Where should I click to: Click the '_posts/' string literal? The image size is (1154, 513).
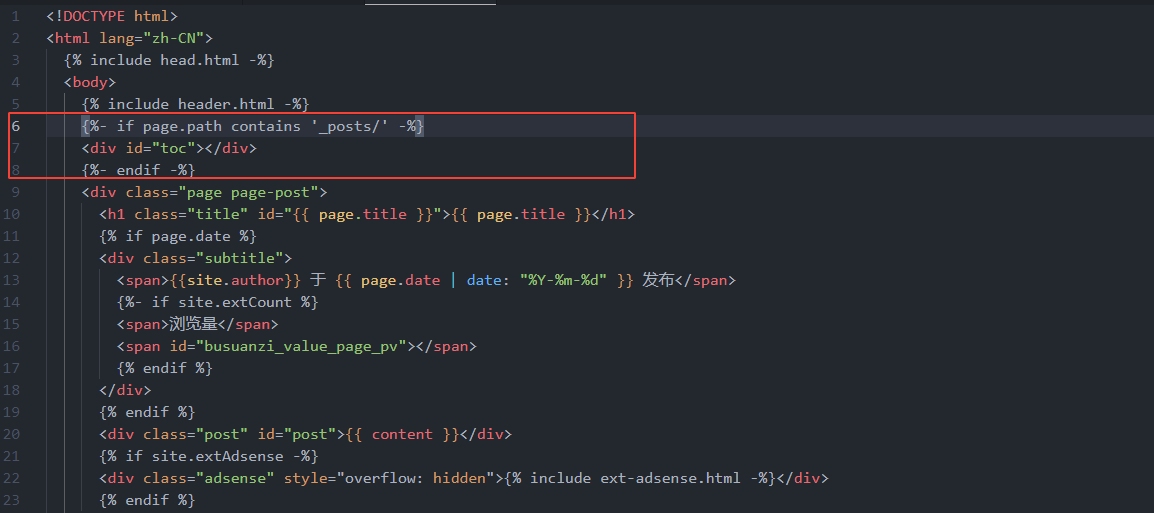click(350, 127)
